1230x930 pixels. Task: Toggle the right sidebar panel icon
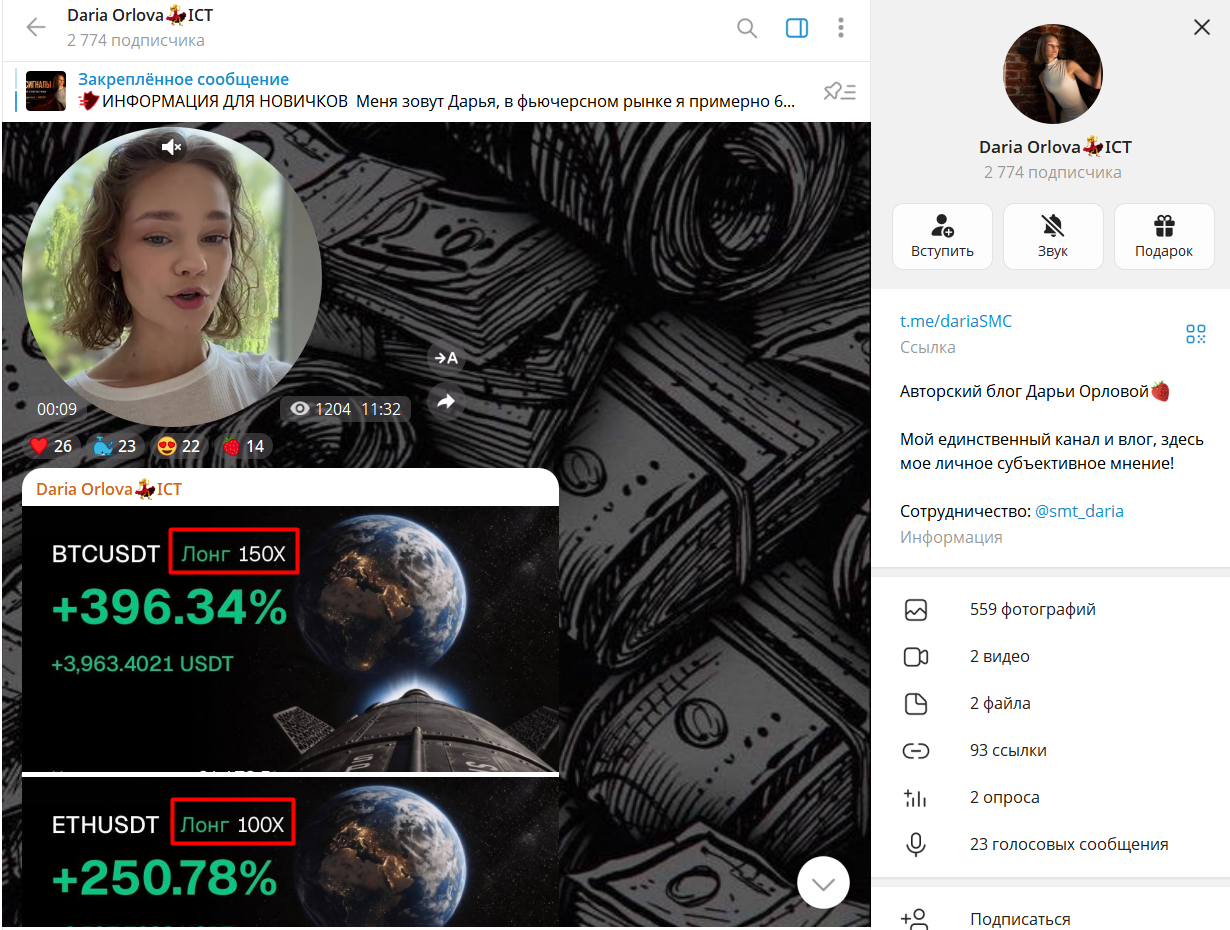(797, 28)
